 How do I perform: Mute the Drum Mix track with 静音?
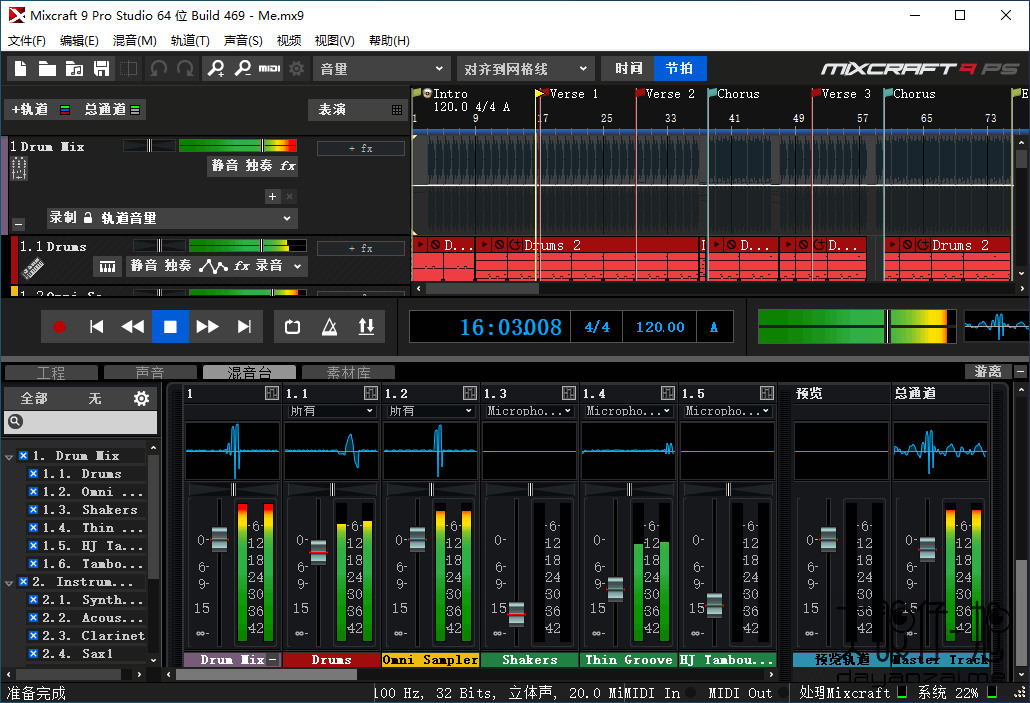(x=225, y=166)
